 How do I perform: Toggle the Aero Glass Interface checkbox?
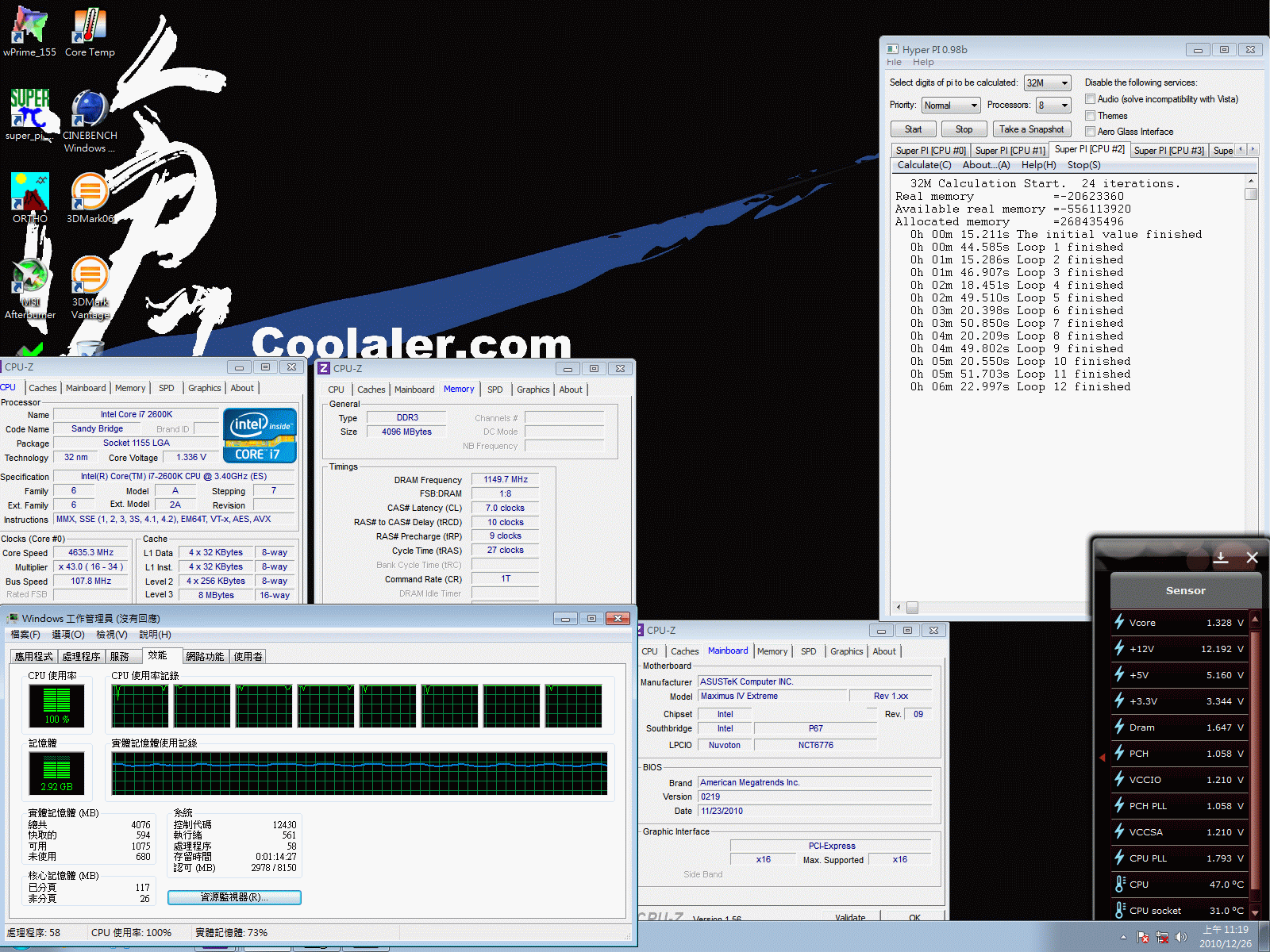click(1090, 132)
